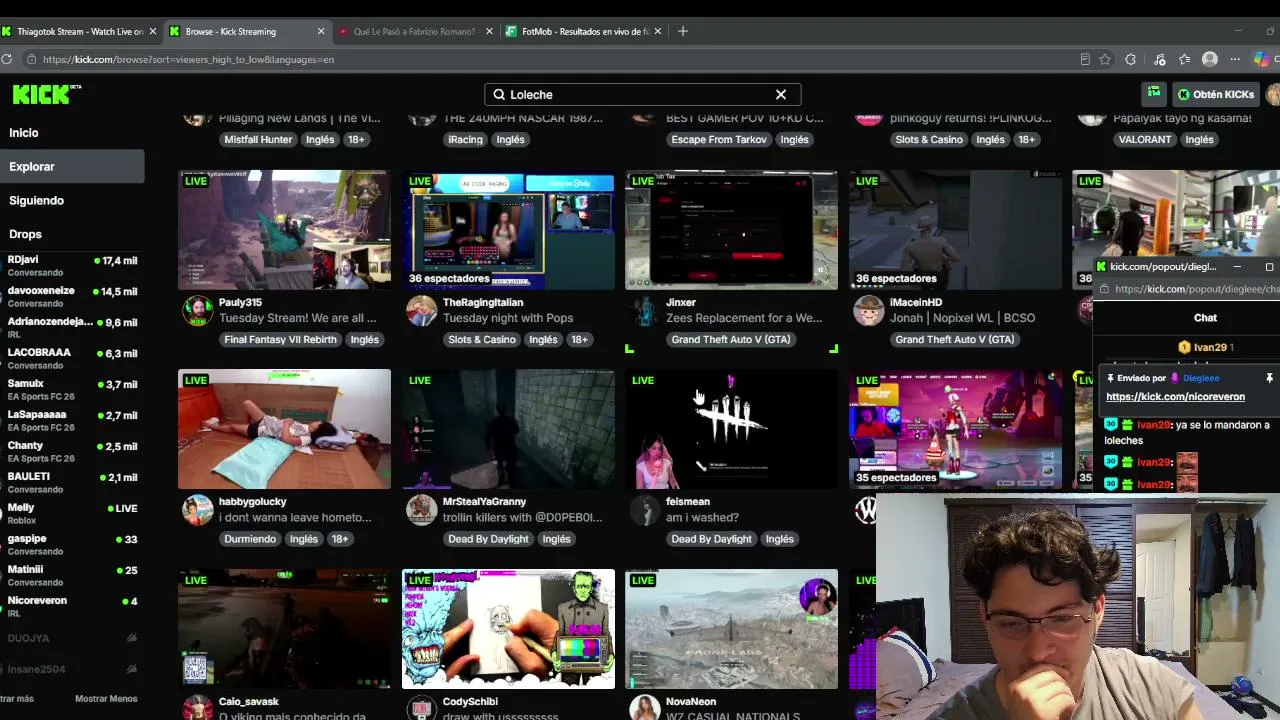Screen dimensions: 1280x720
Task: Click habbyglucky channel avatar
Action: 197,509
